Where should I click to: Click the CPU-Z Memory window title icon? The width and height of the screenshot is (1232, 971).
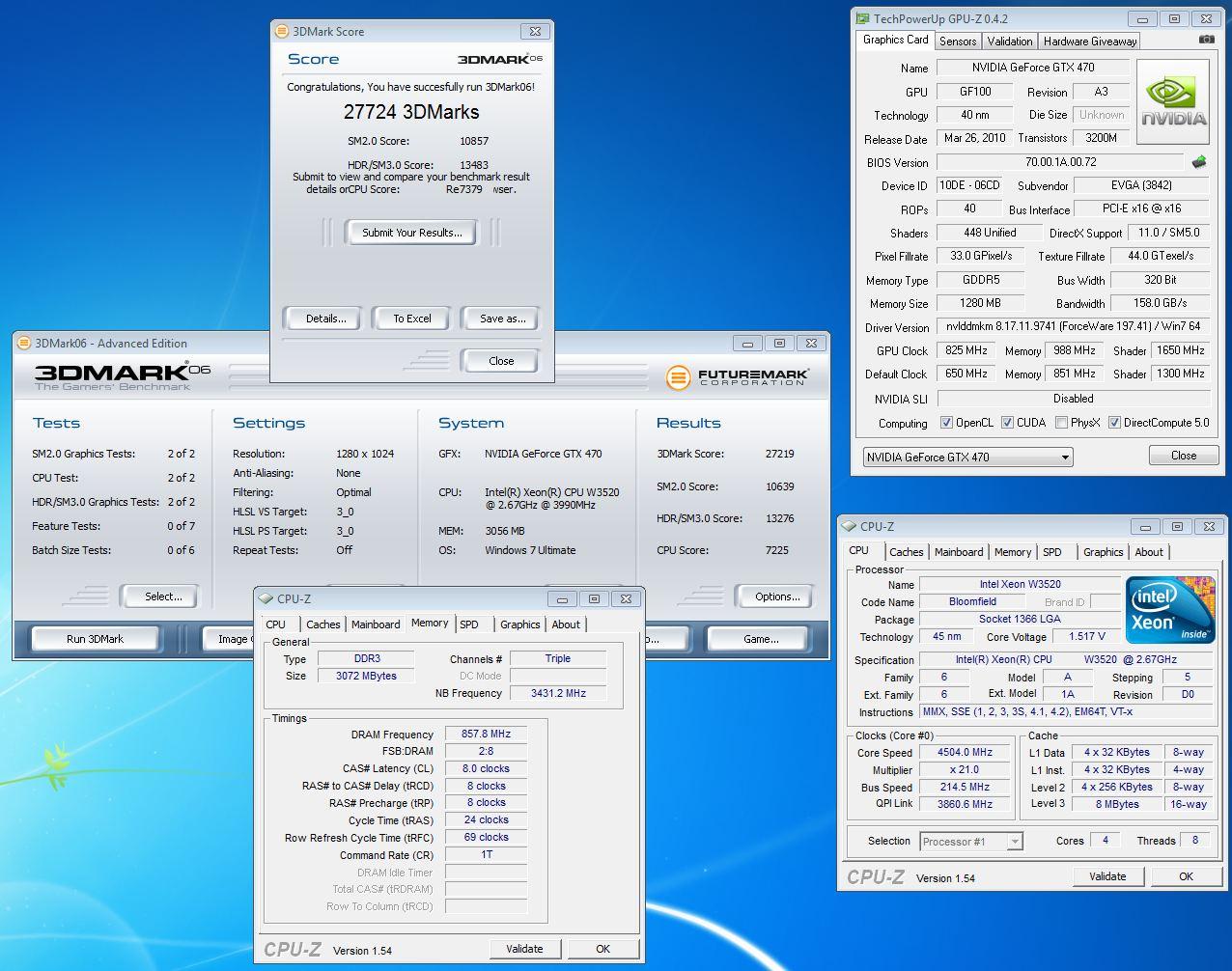click(x=266, y=599)
